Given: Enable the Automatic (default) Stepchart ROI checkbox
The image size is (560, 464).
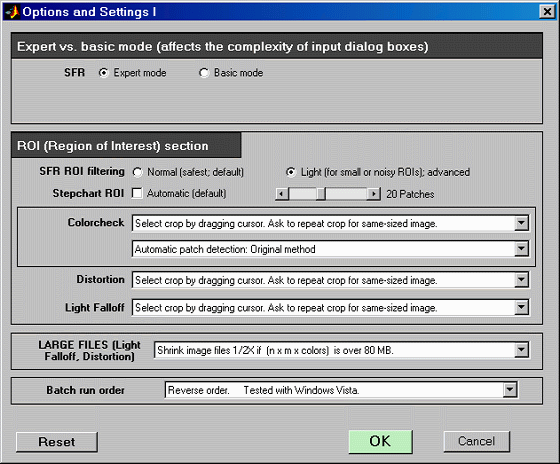Looking at the screenshot, I should pos(137,194).
